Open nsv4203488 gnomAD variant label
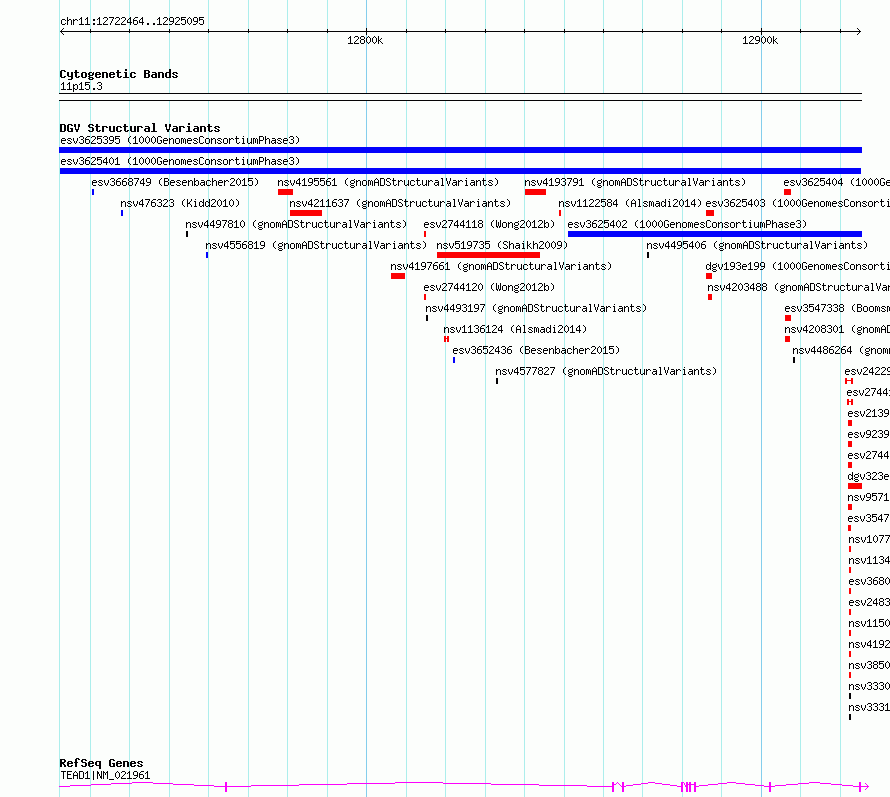 799,287
